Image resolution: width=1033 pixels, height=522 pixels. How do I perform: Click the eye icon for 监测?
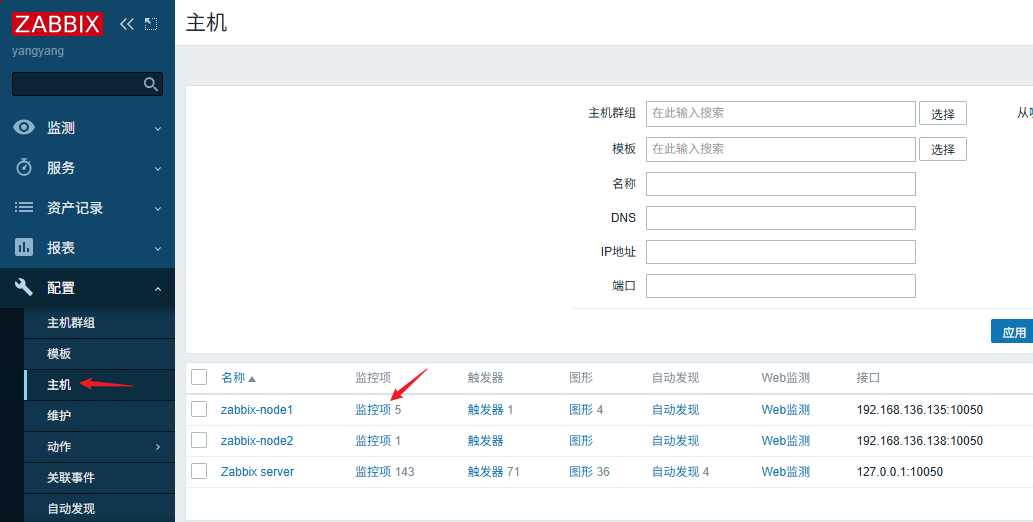(24, 127)
